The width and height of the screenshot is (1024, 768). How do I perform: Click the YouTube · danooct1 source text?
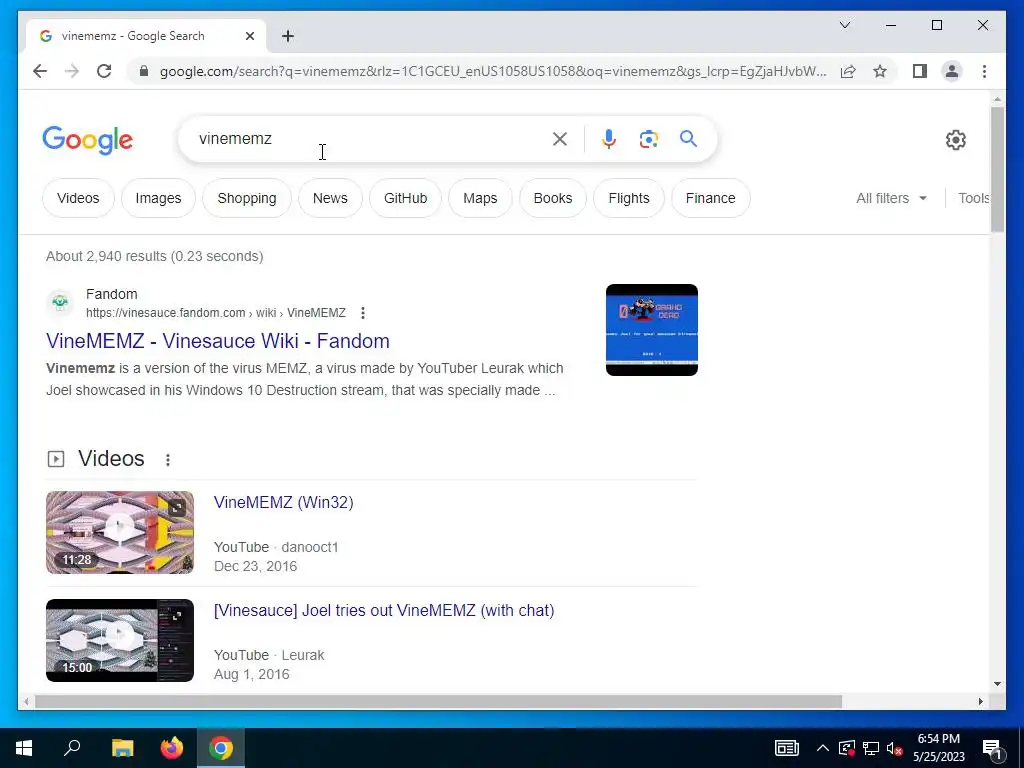point(276,547)
